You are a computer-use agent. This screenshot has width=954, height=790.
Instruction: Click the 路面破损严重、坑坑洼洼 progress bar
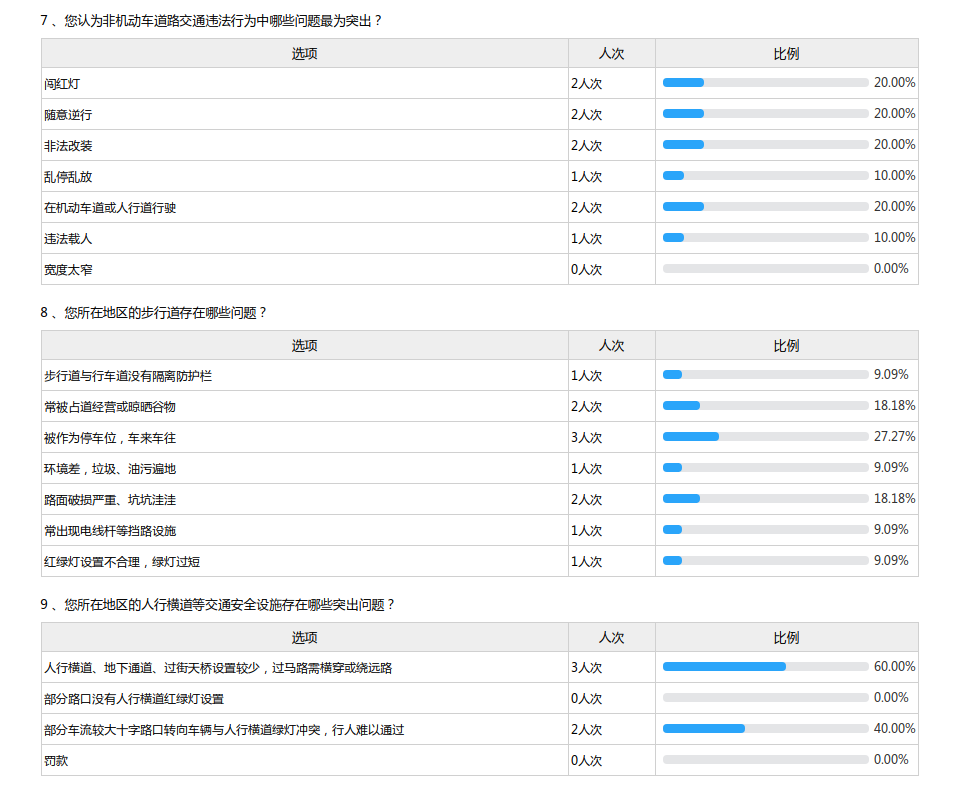pyautogui.click(x=765, y=499)
